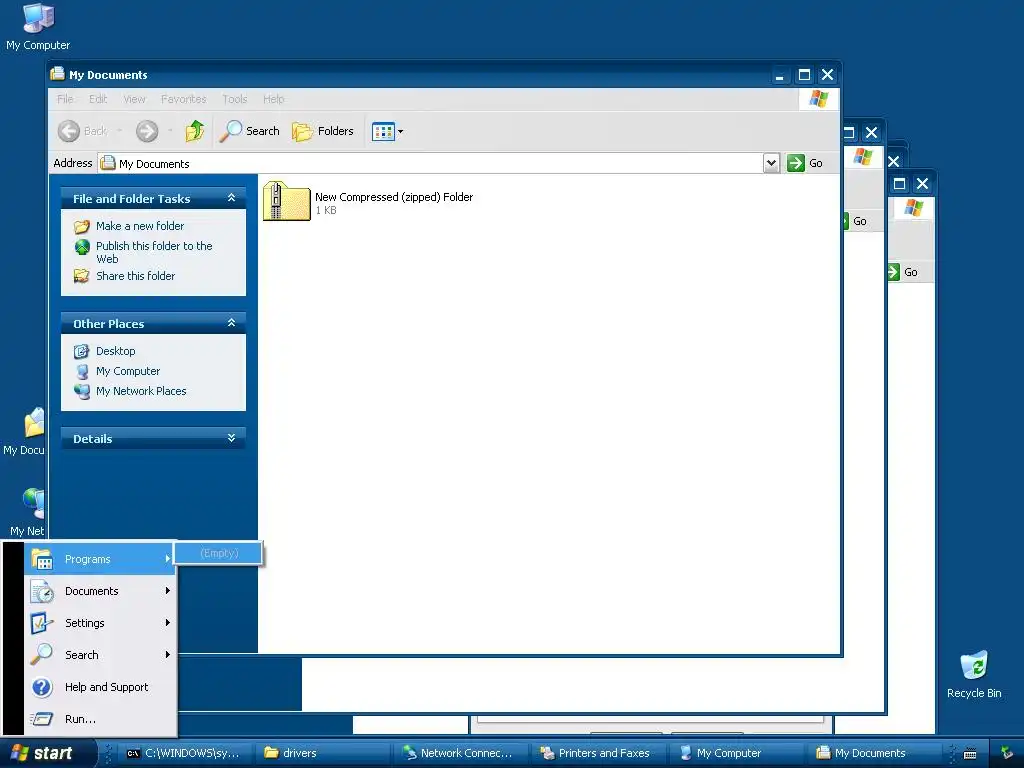Open the View menu
Screen dimensions: 1024x768
click(134, 99)
